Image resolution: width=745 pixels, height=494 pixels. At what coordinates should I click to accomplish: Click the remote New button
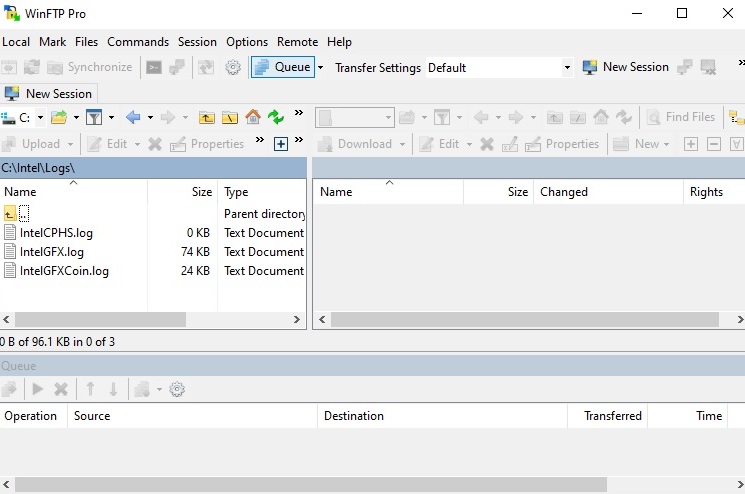point(640,144)
